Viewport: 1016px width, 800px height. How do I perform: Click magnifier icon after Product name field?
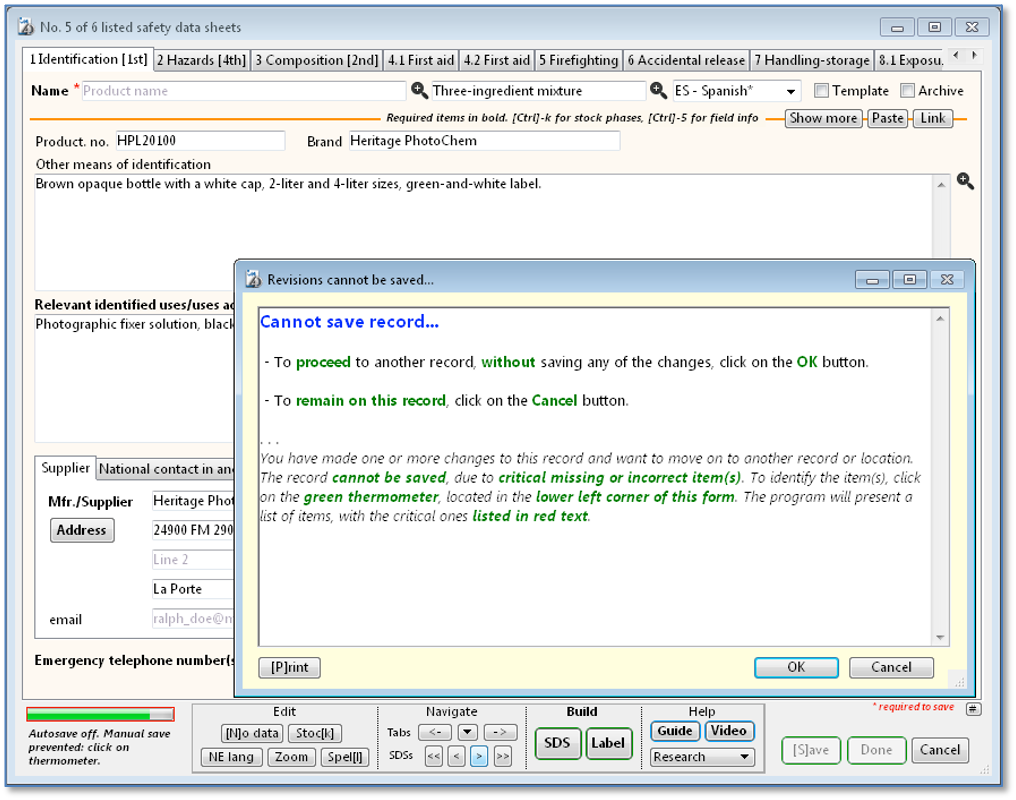tap(419, 91)
